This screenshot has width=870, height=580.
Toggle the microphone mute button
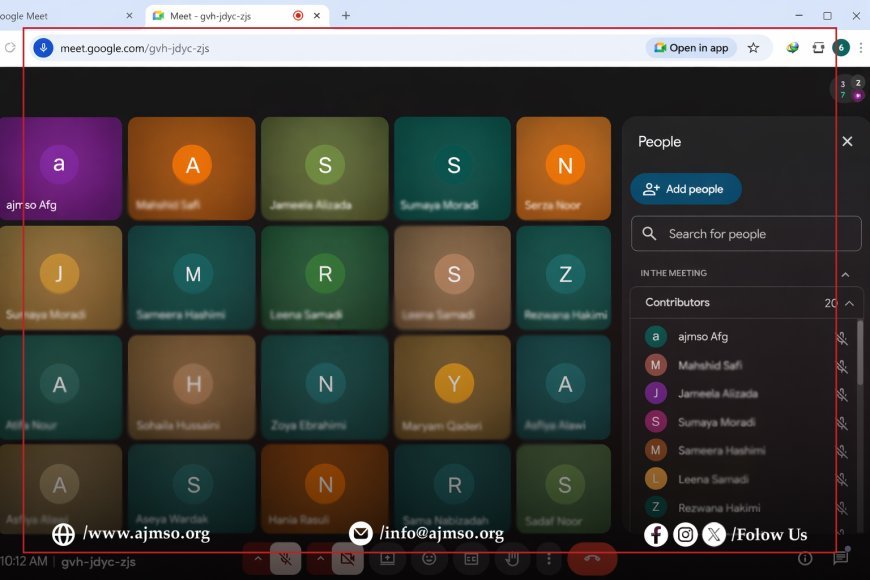point(285,558)
